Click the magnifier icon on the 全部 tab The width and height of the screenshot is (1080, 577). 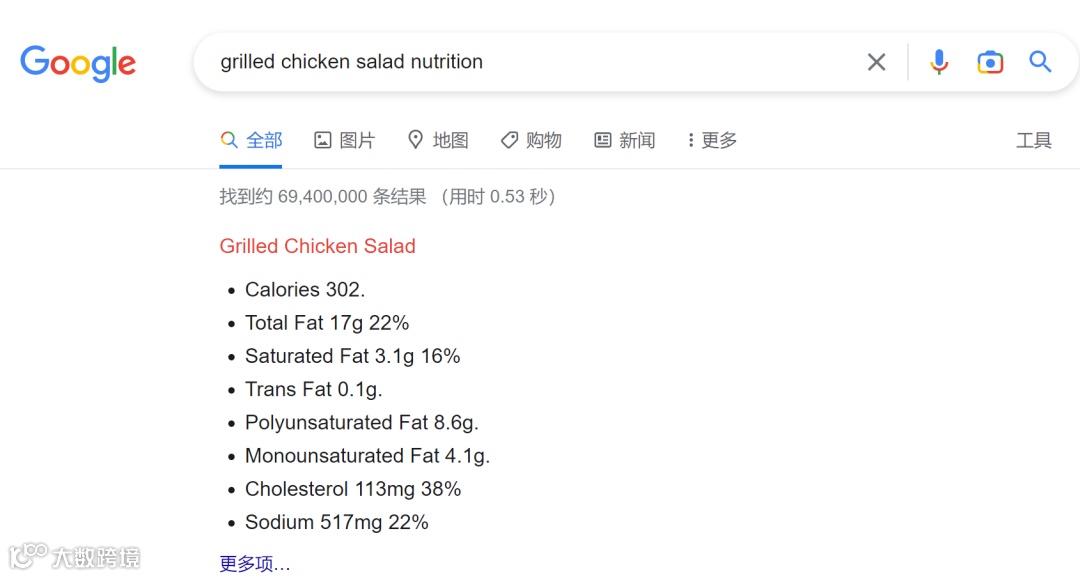(x=229, y=140)
